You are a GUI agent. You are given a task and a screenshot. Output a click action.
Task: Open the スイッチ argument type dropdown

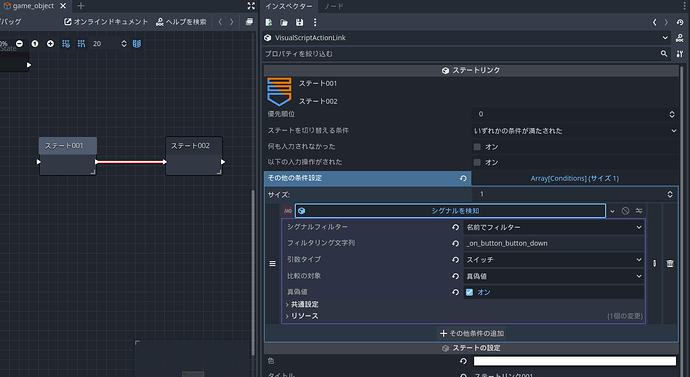[554, 260]
